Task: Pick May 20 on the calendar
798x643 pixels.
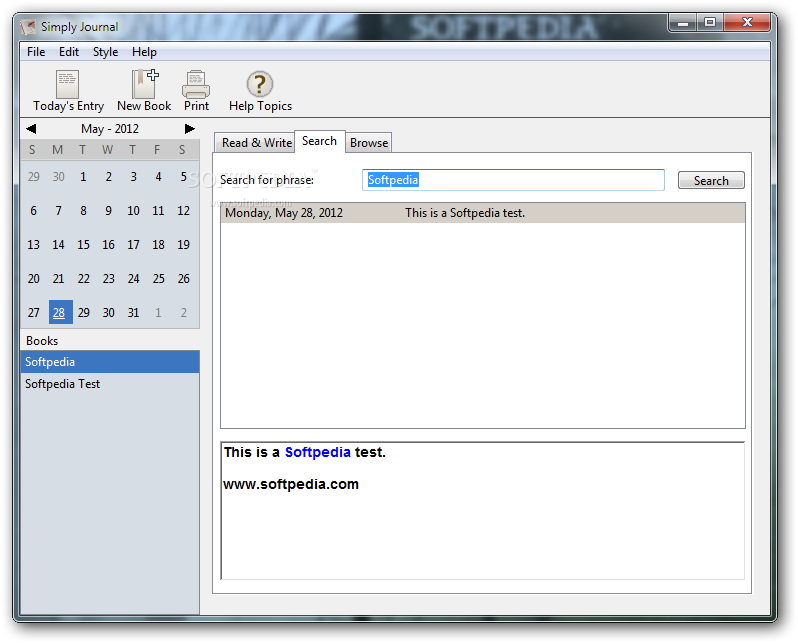Action: click(x=34, y=279)
